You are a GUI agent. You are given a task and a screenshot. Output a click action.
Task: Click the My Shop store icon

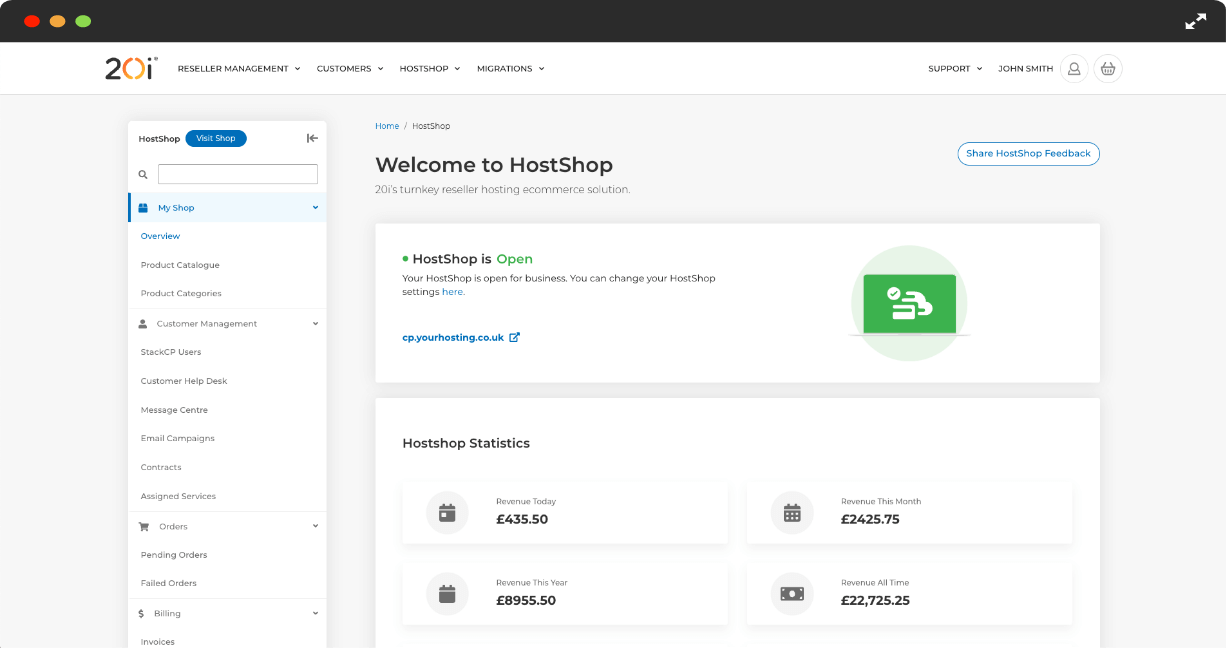click(x=143, y=208)
